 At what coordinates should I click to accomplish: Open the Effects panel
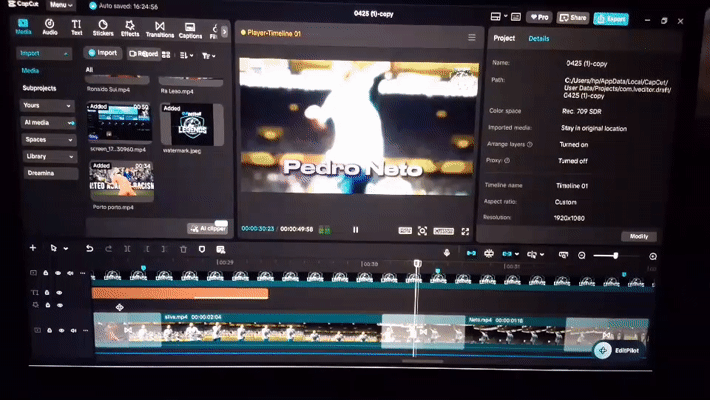coord(130,28)
